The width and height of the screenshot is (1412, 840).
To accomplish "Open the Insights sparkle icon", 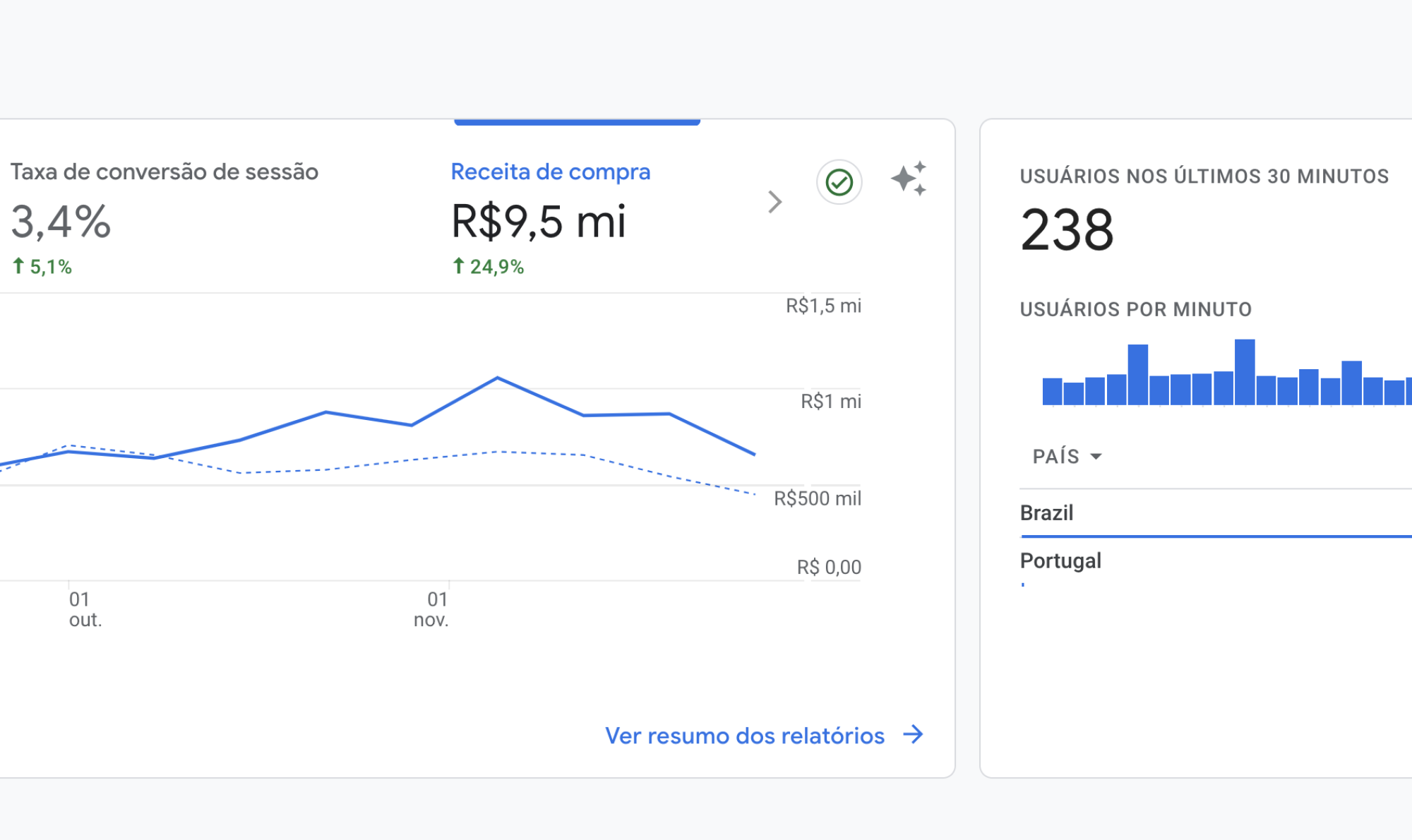I will click(909, 179).
